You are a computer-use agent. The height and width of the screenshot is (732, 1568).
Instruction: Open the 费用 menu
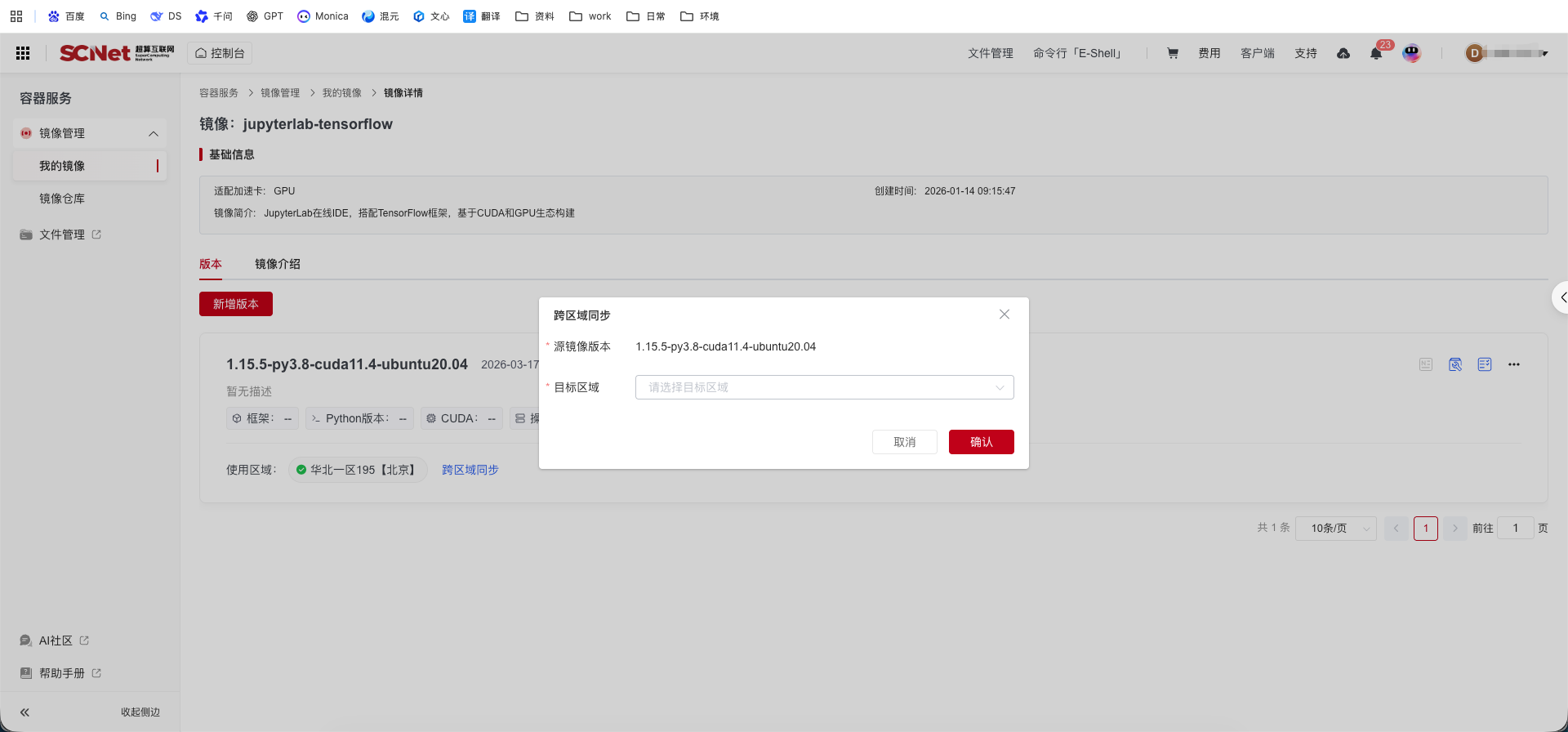click(1209, 53)
